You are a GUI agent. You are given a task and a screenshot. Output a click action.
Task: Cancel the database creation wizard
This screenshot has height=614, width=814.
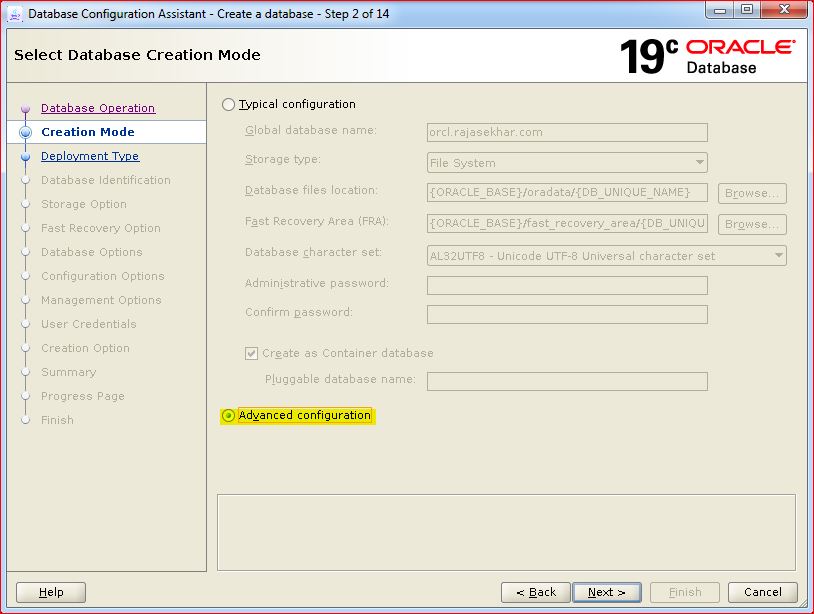pos(762,592)
